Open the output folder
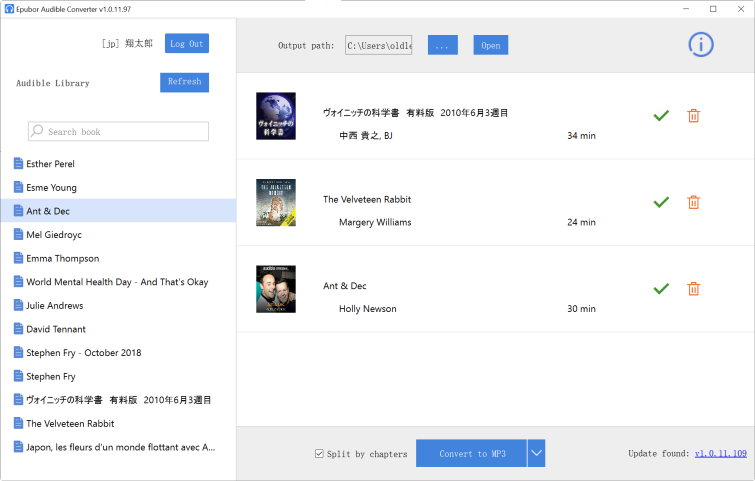755x481 pixels. (x=491, y=45)
